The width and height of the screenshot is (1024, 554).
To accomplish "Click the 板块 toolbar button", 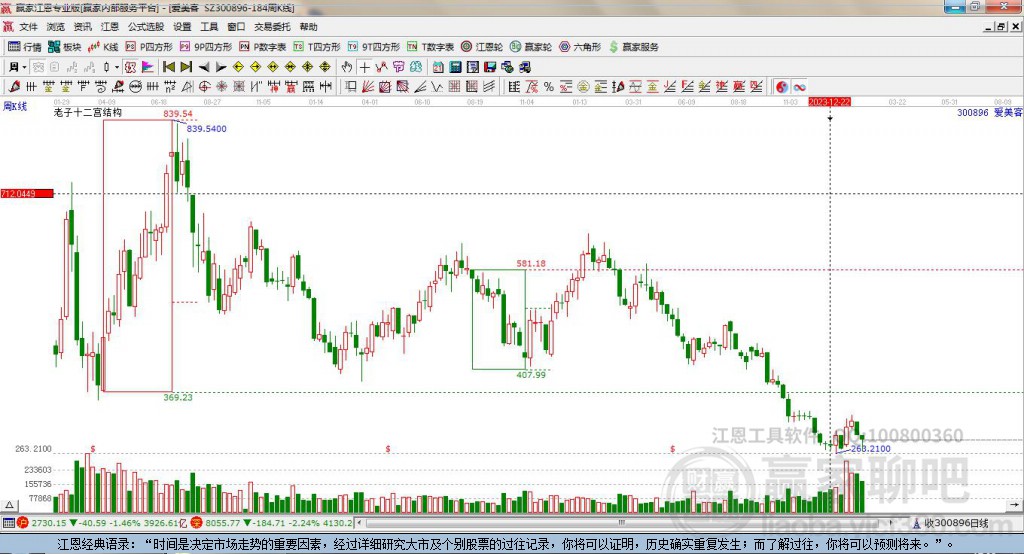I will coord(65,47).
